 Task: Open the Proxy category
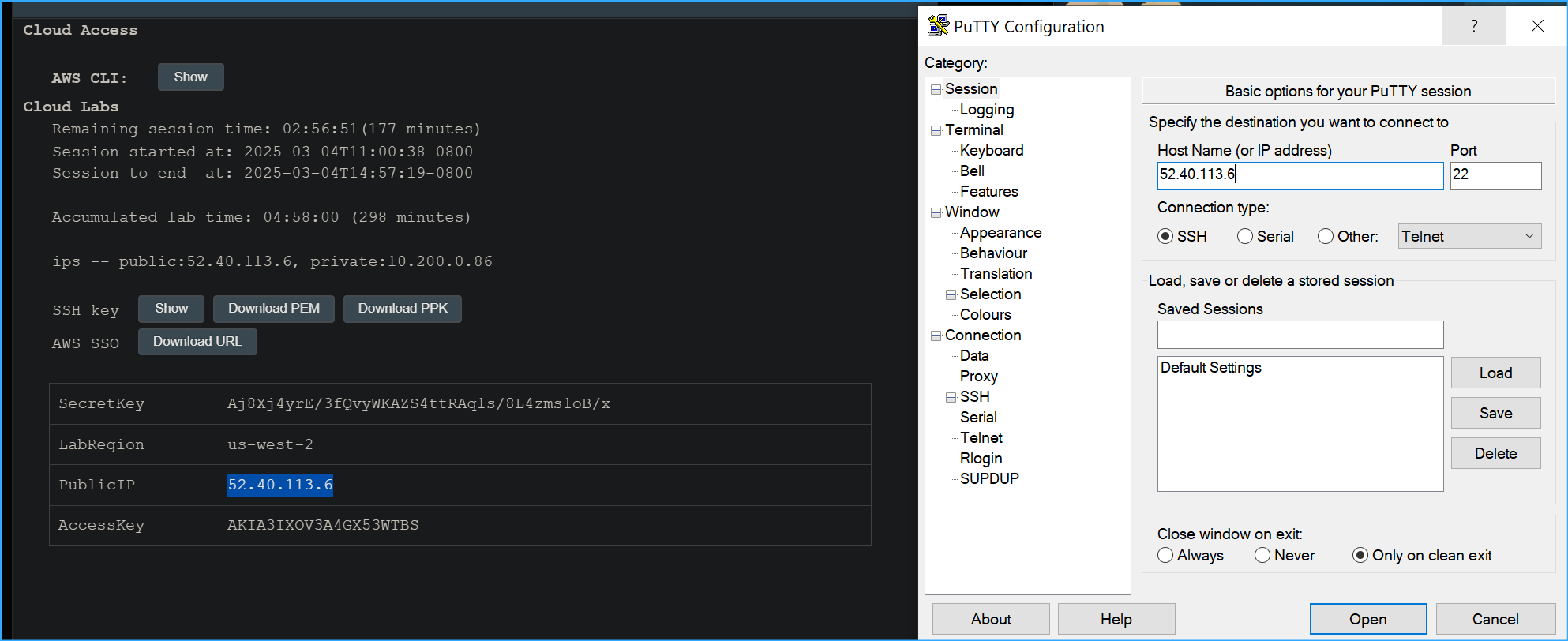click(978, 376)
